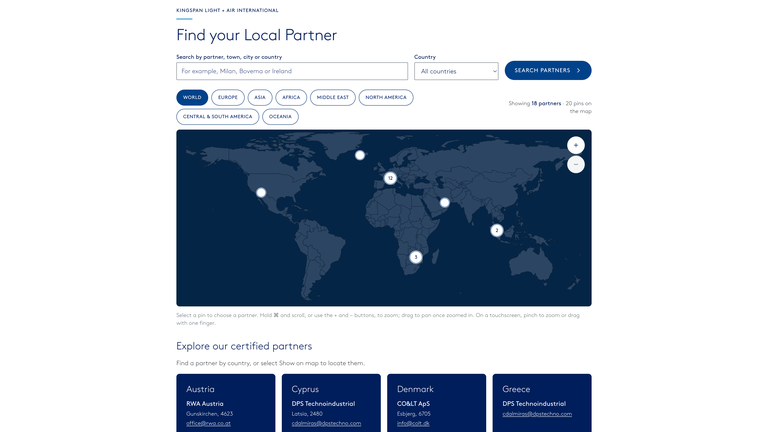Select the Central & South America filter

pyautogui.click(x=217, y=117)
